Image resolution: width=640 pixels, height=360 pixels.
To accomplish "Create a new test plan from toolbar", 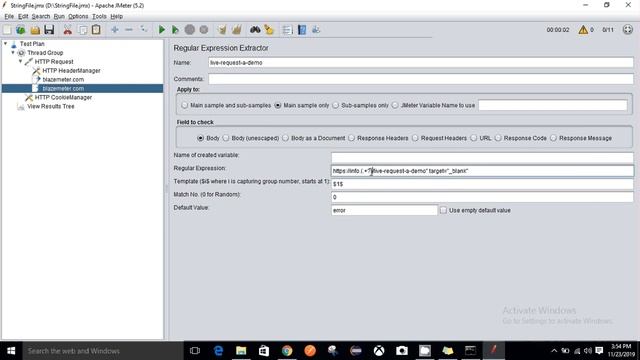I will (7, 30).
